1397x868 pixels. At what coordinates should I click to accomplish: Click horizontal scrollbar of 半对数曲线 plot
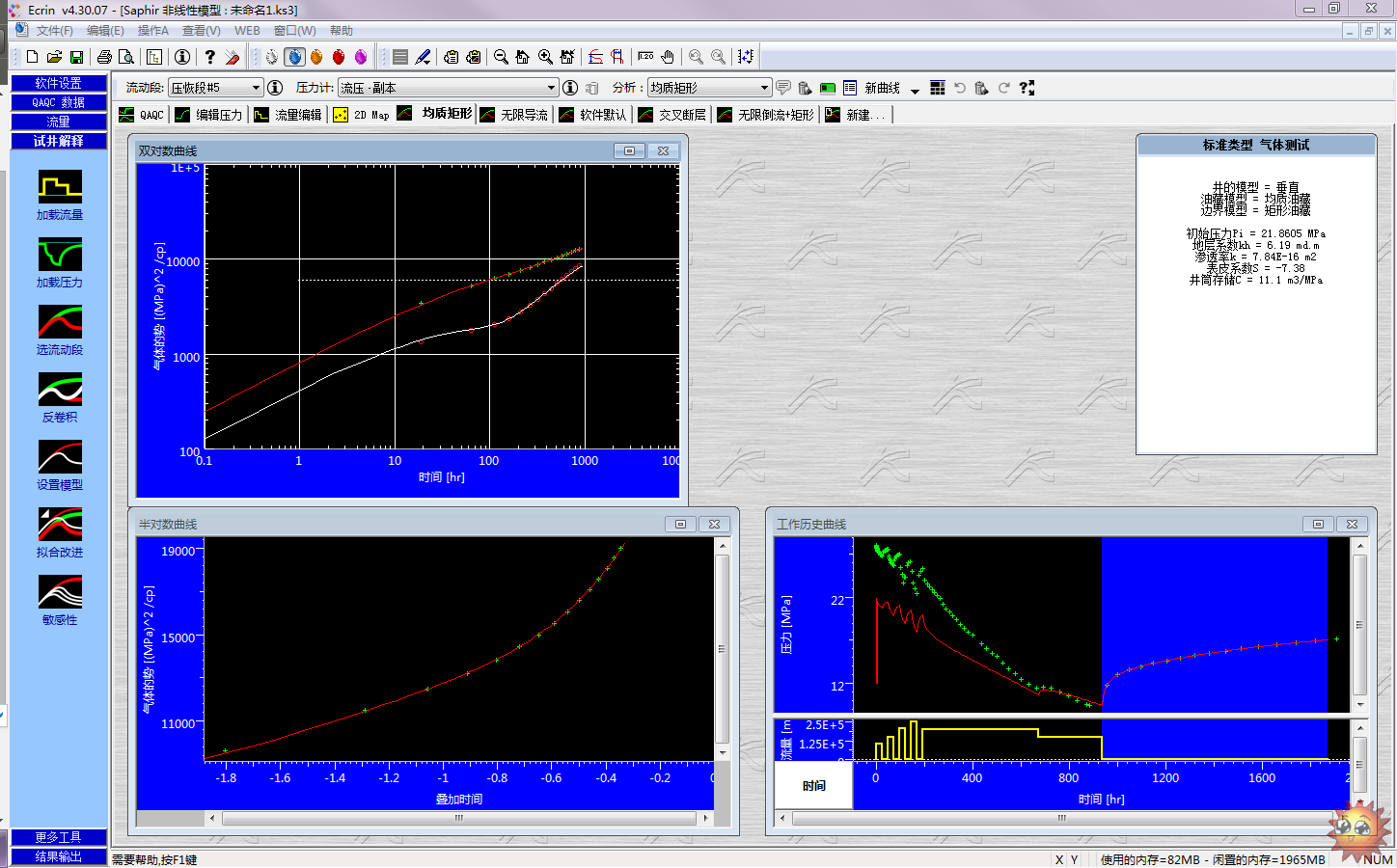(459, 818)
